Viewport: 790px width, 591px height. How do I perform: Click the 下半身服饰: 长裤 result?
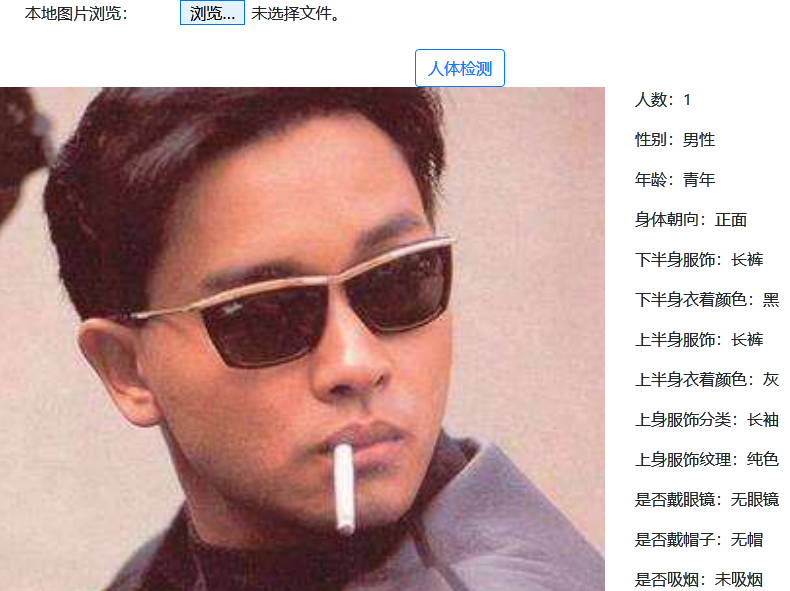coord(699,260)
